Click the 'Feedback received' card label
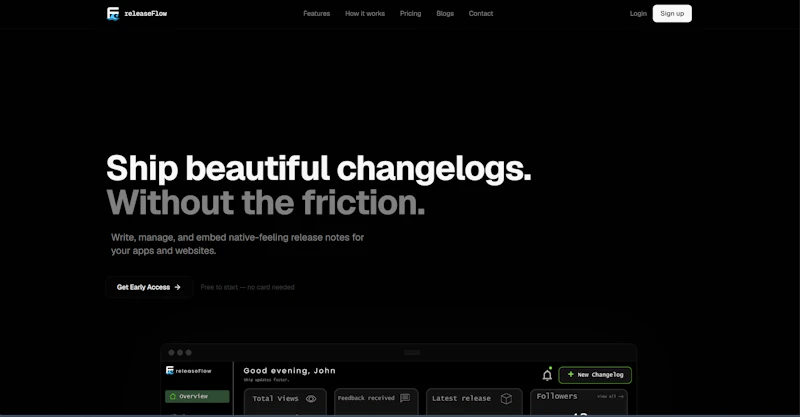The height and width of the screenshot is (417, 800). click(x=366, y=398)
